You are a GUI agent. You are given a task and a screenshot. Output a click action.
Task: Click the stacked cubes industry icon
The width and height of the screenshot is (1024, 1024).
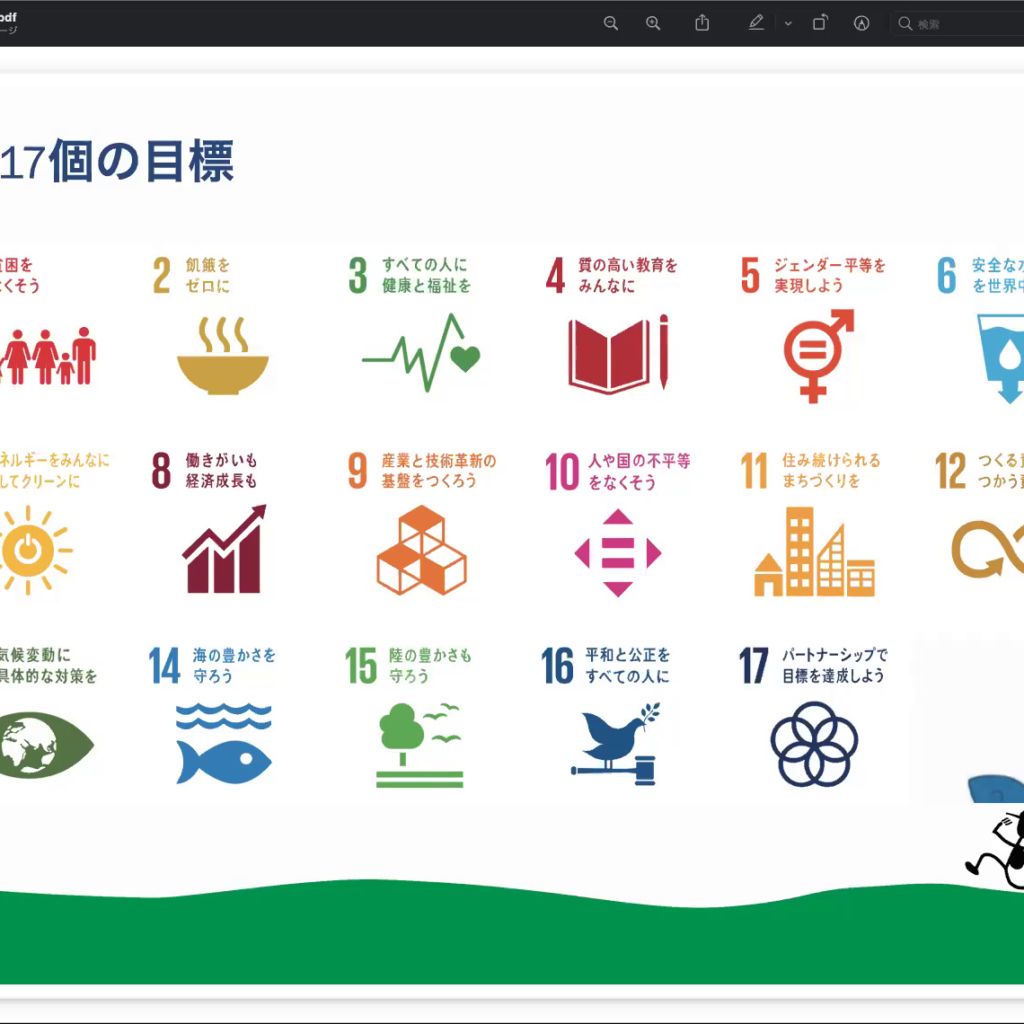click(422, 550)
